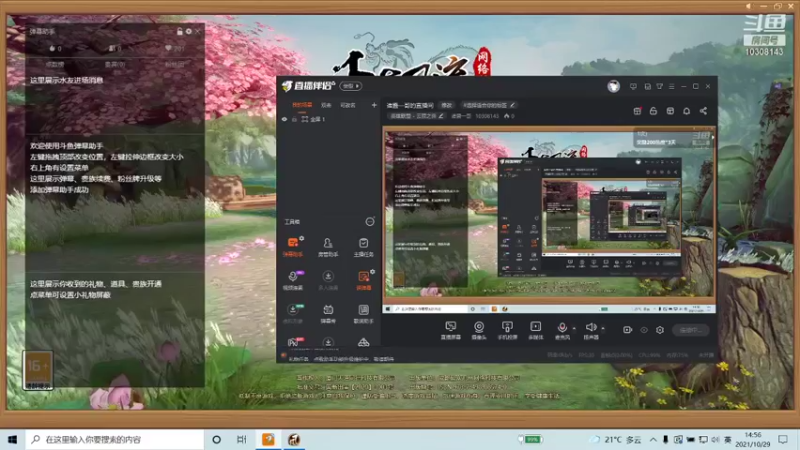Click room number 10308143 in info bar

tap(487, 116)
